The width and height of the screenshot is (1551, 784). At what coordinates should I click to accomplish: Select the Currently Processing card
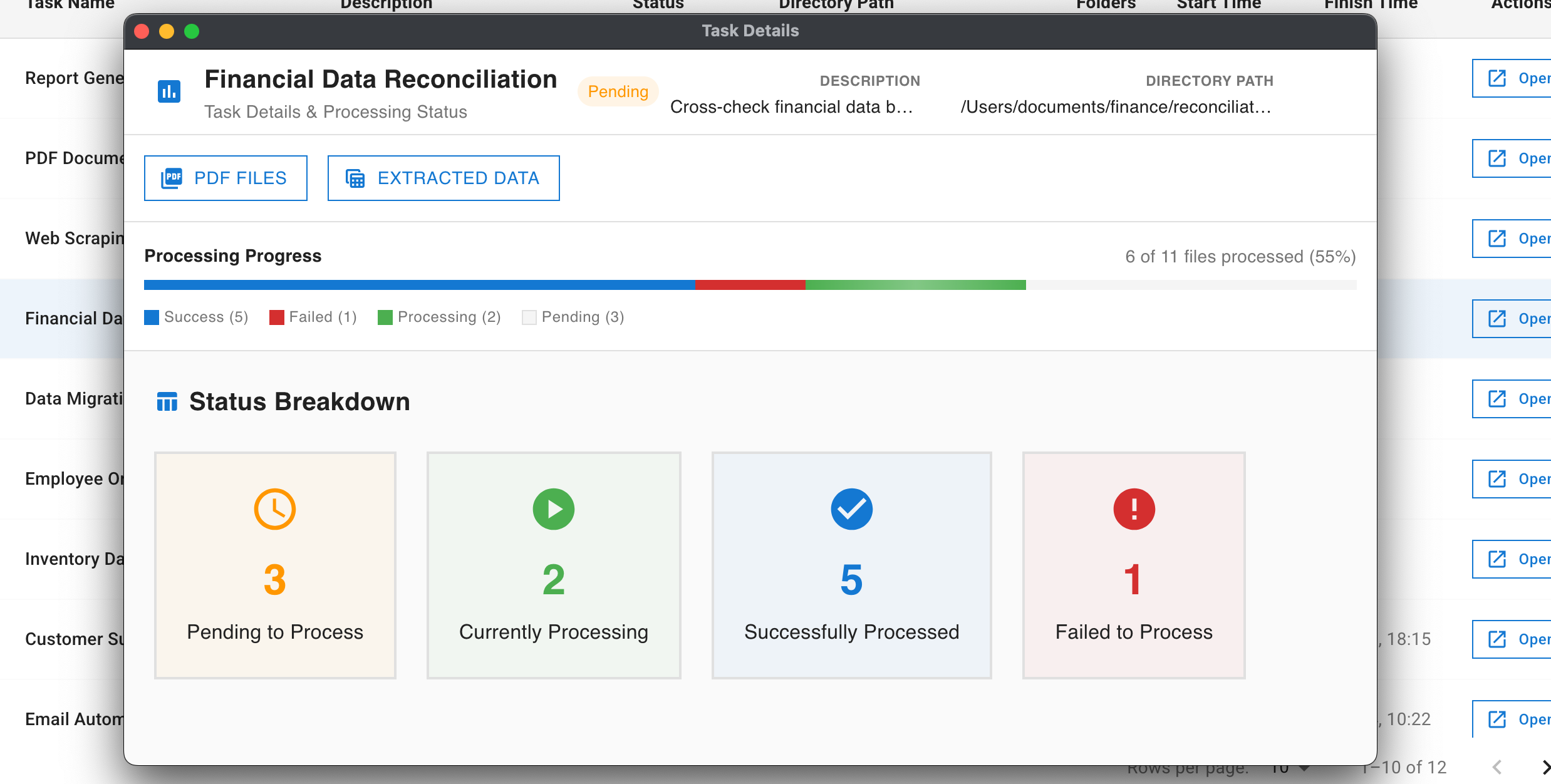(x=554, y=565)
